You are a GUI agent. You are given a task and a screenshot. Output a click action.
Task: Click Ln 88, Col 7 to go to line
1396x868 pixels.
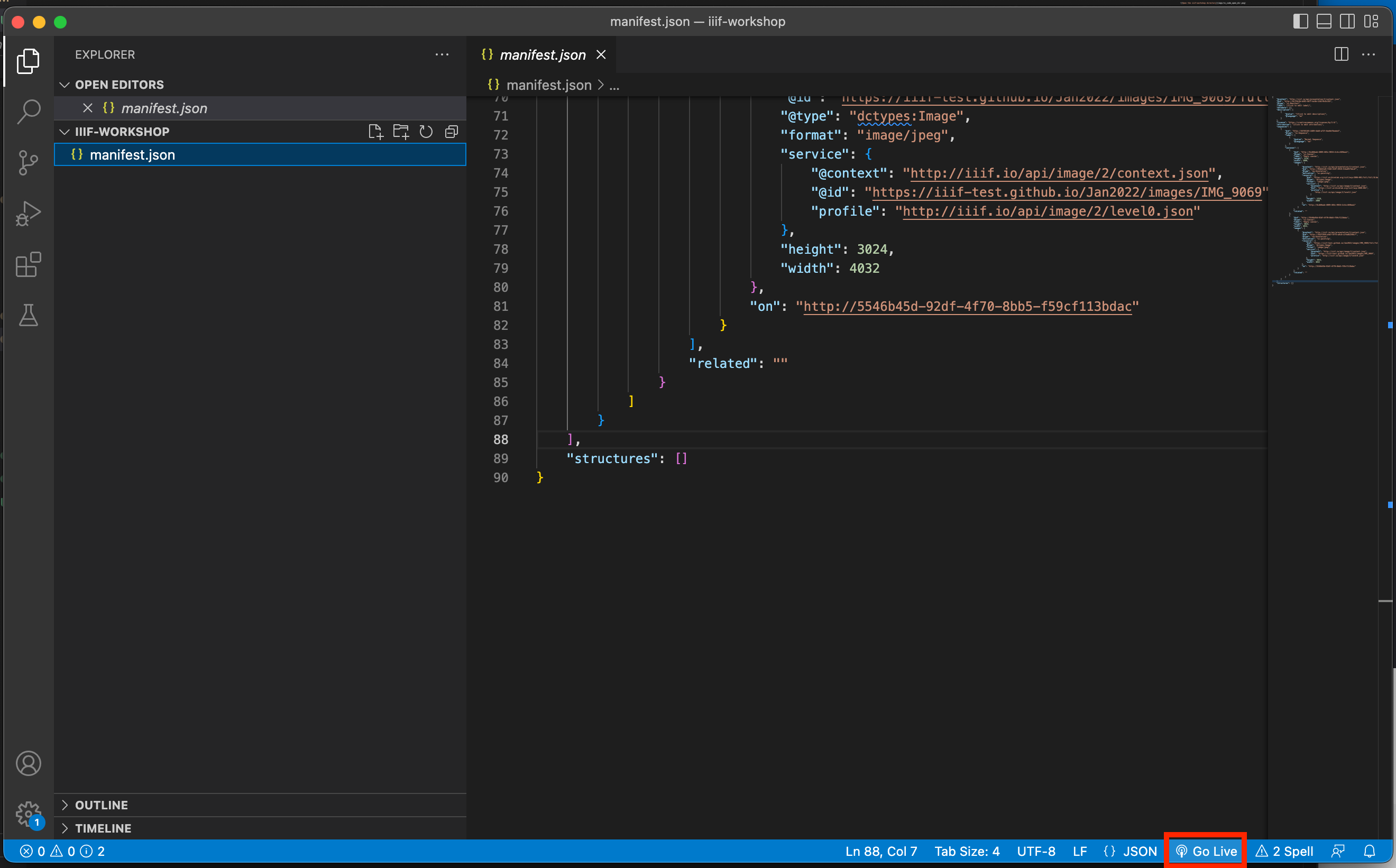click(x=881, y=851)
